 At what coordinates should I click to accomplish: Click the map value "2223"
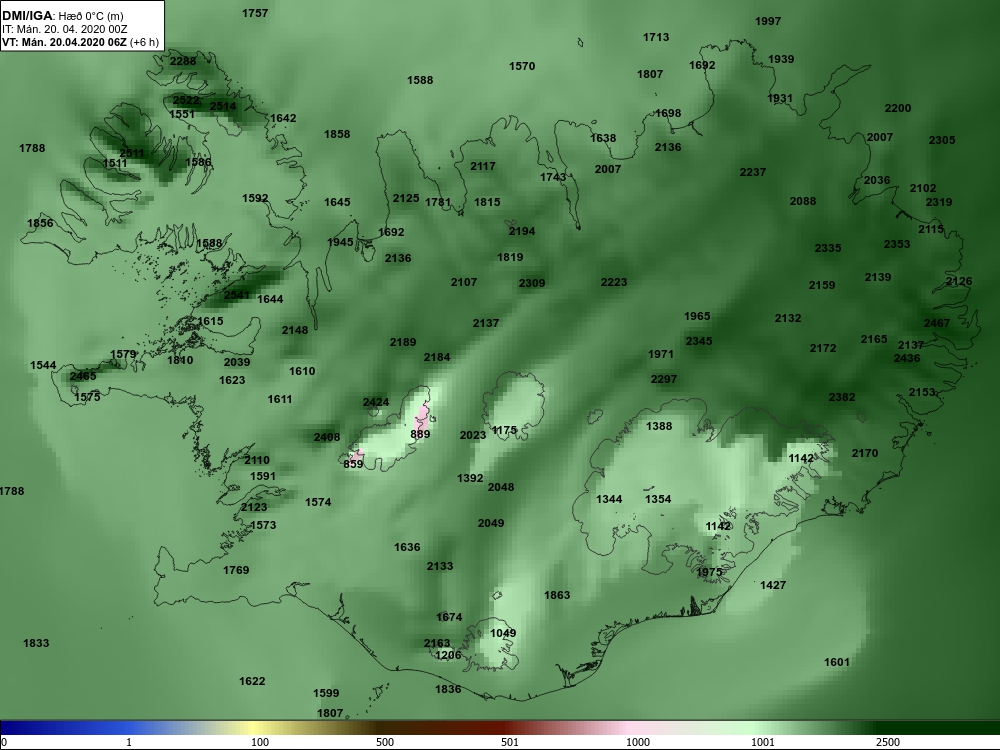click(614, 282)
